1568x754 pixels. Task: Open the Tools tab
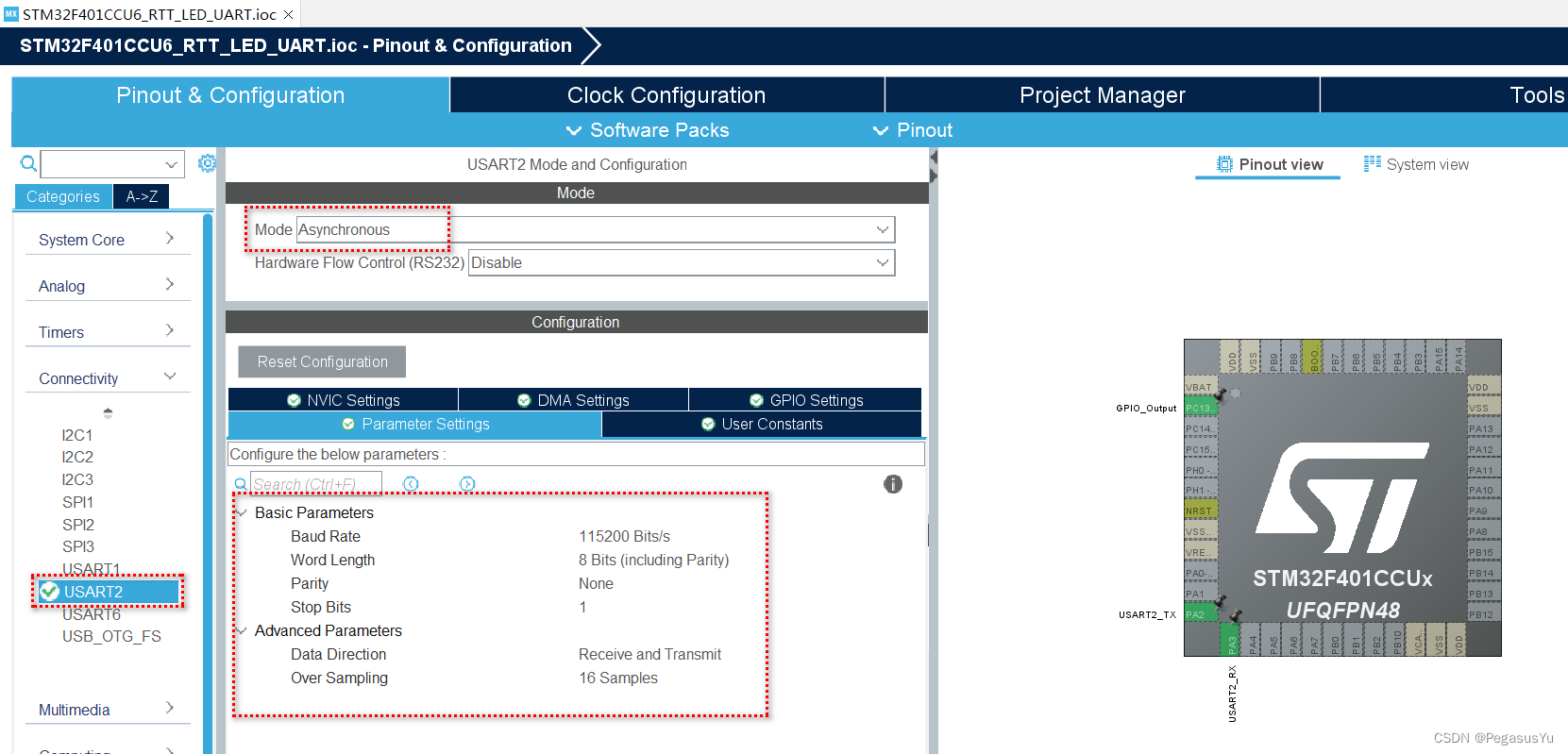[x=1444, y=95]
